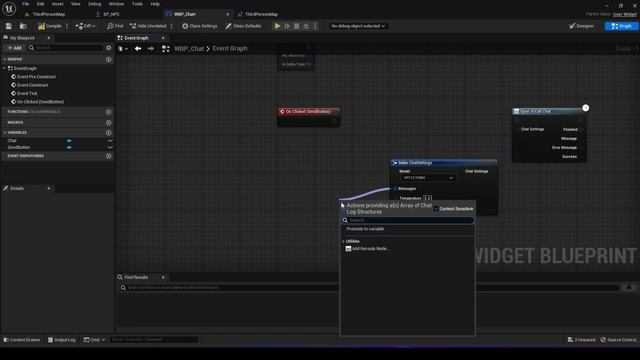
Task: Add new variable with plus icon
Action: pos(109,133)
